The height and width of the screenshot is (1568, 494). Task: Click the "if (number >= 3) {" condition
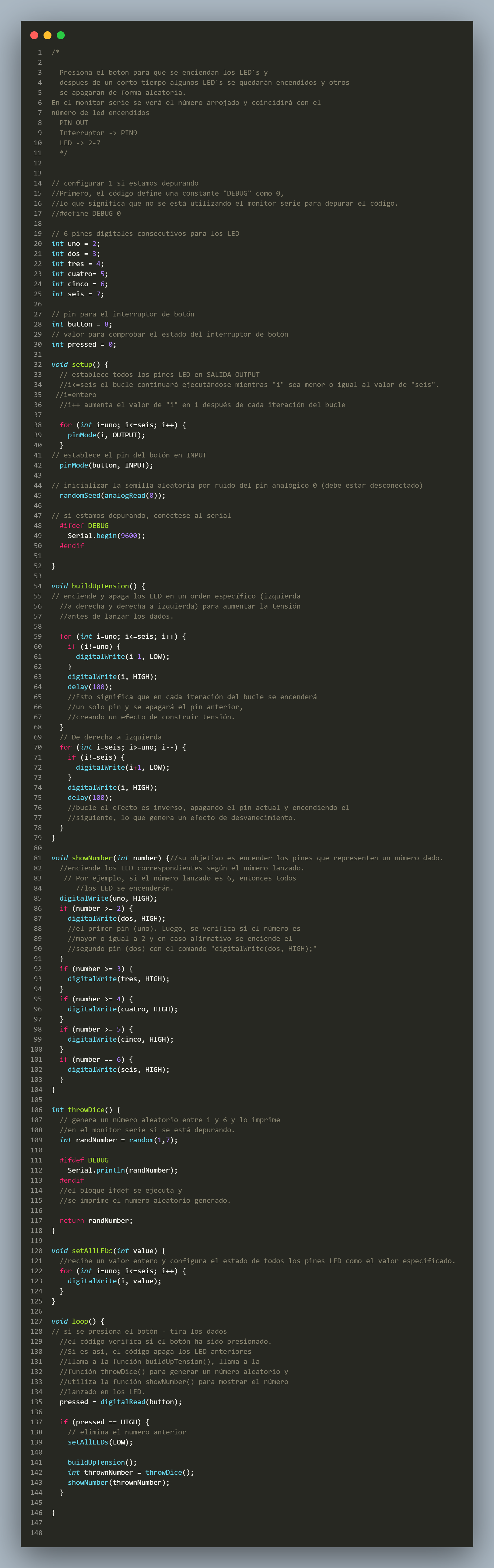(96, 969)
